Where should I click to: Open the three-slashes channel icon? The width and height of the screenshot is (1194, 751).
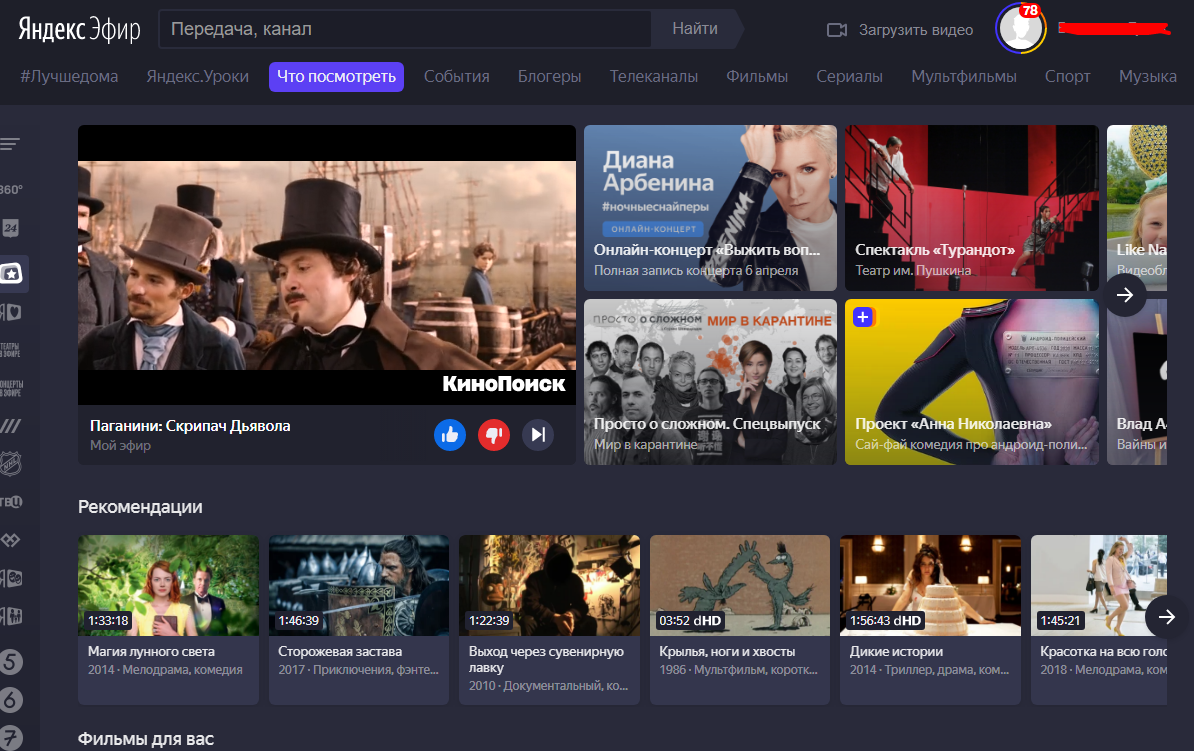coord(11,426)
